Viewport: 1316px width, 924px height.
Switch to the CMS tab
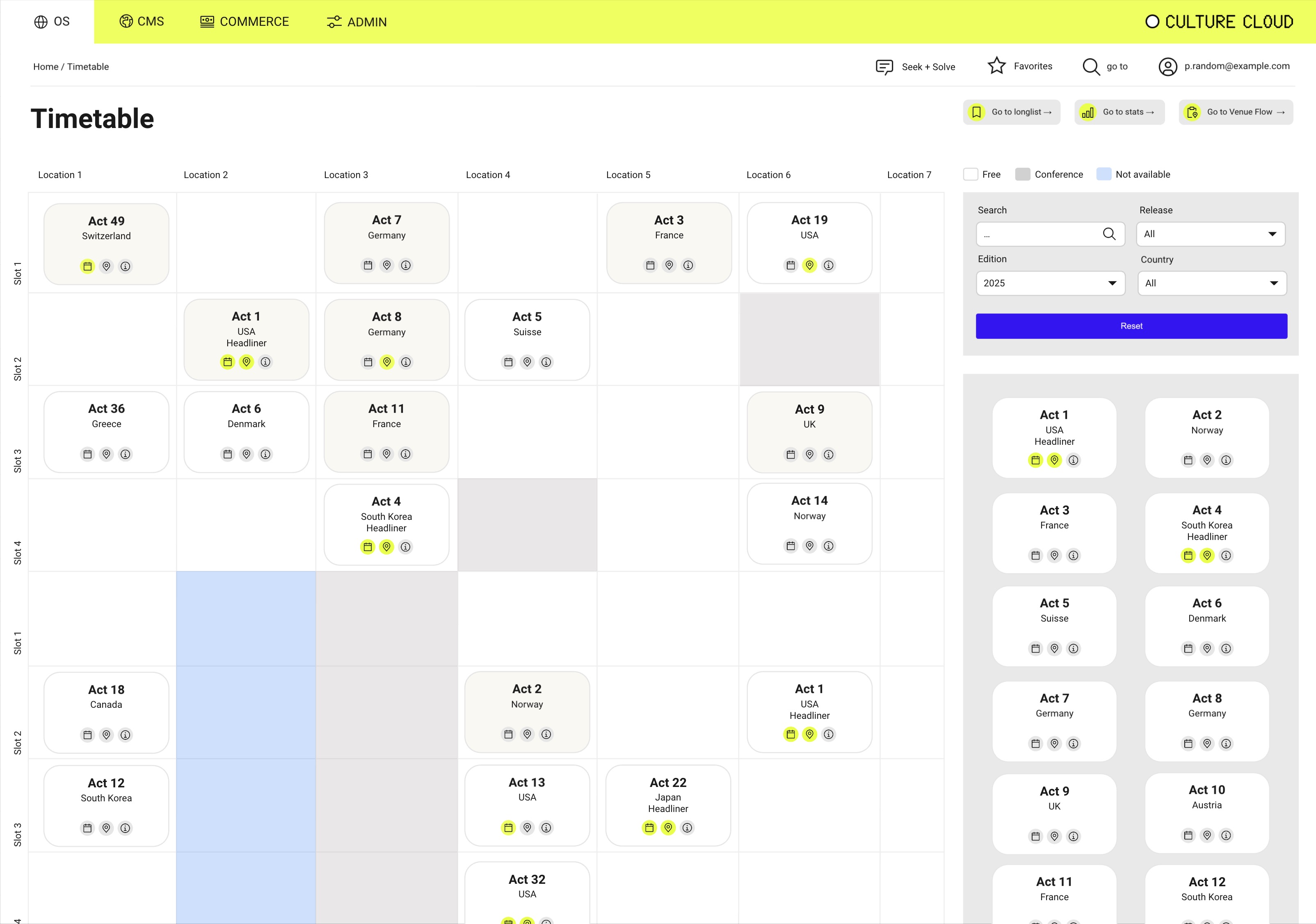point(142,22)
